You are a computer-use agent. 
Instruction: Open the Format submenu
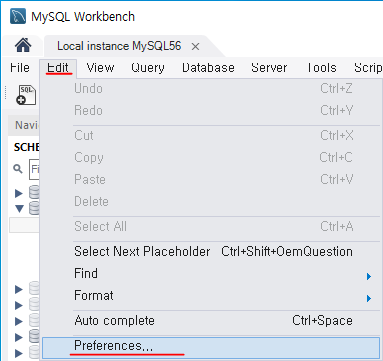click(x=211, y=296)
